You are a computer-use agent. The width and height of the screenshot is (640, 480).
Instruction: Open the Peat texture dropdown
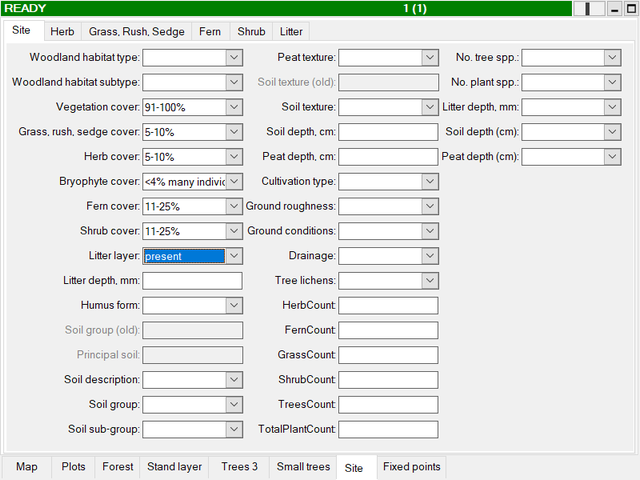(x=429, y=58)
